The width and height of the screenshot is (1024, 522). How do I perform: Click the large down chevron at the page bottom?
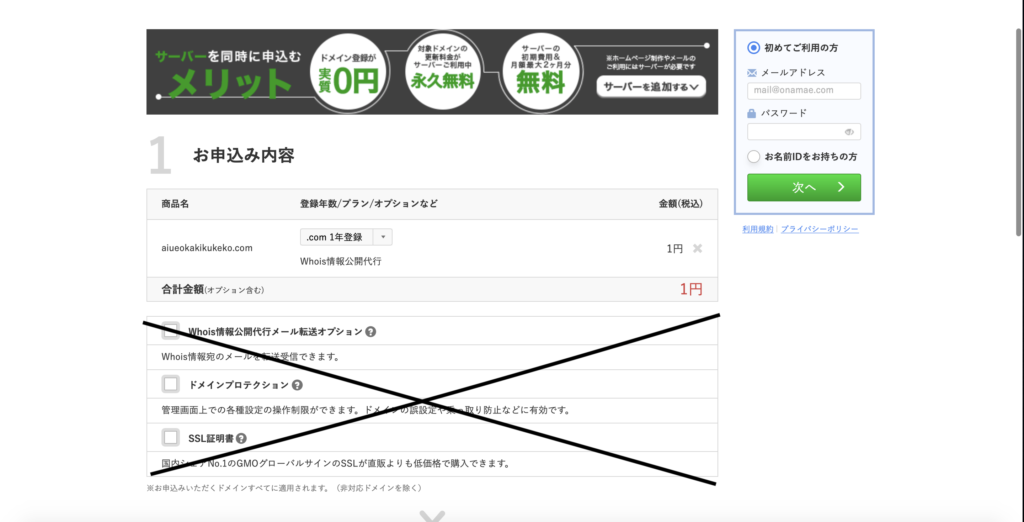click(432, 516)
